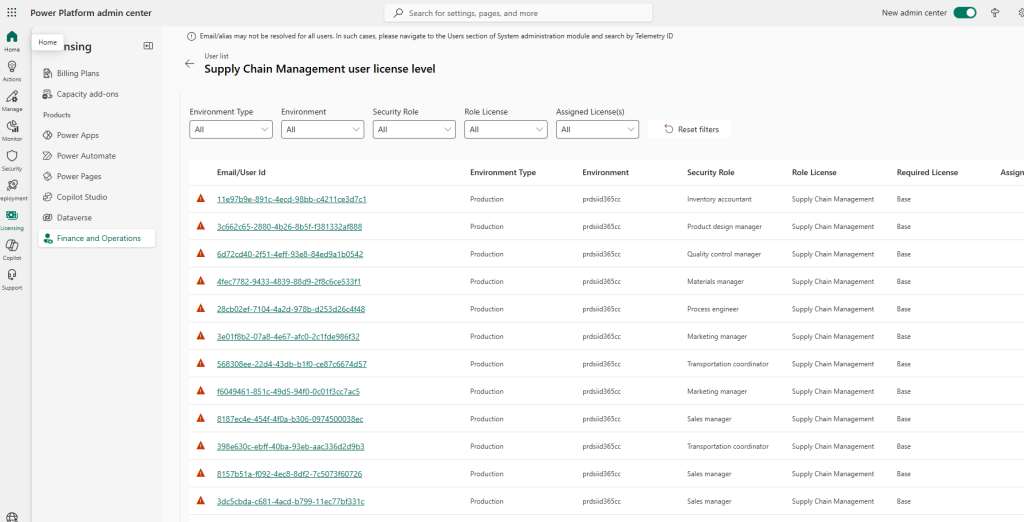Viewport: 1024px width, 522px height.
Task: Sort by Required License column header
Action: pyautogui.click(x=927, y=172)
